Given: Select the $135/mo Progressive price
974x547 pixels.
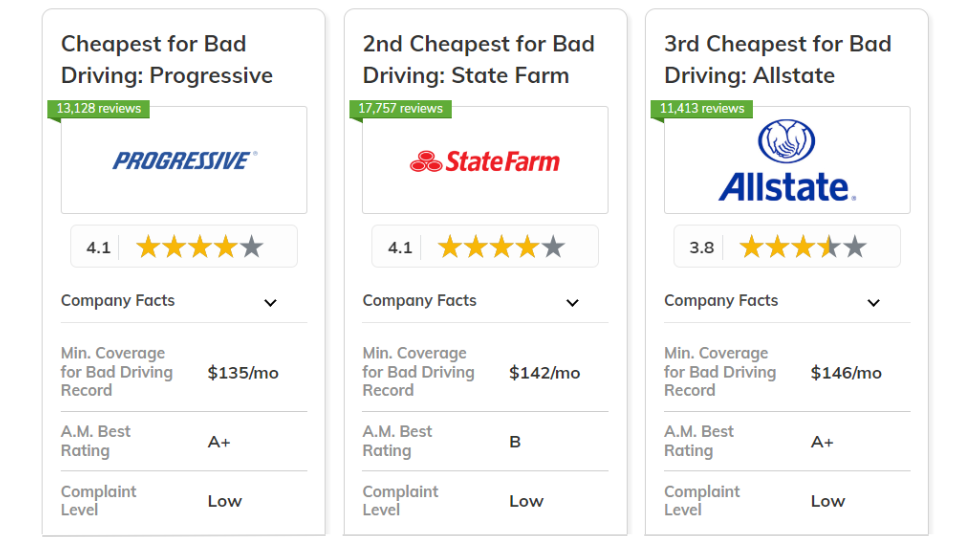Looking at the screenshot, I should (x=243, y=373).
